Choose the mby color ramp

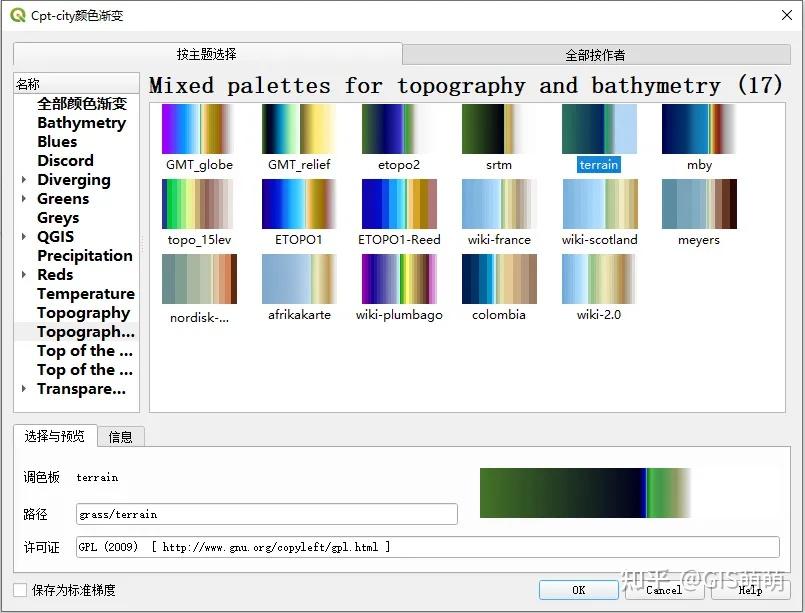click(699, 129)
